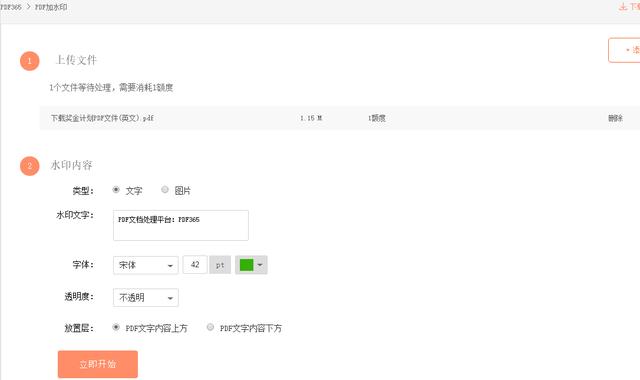Click the PDF加水印 breadcrumb item
This screenshot has height=380, width=640.
pyautogui.click(x=51, y=7)
